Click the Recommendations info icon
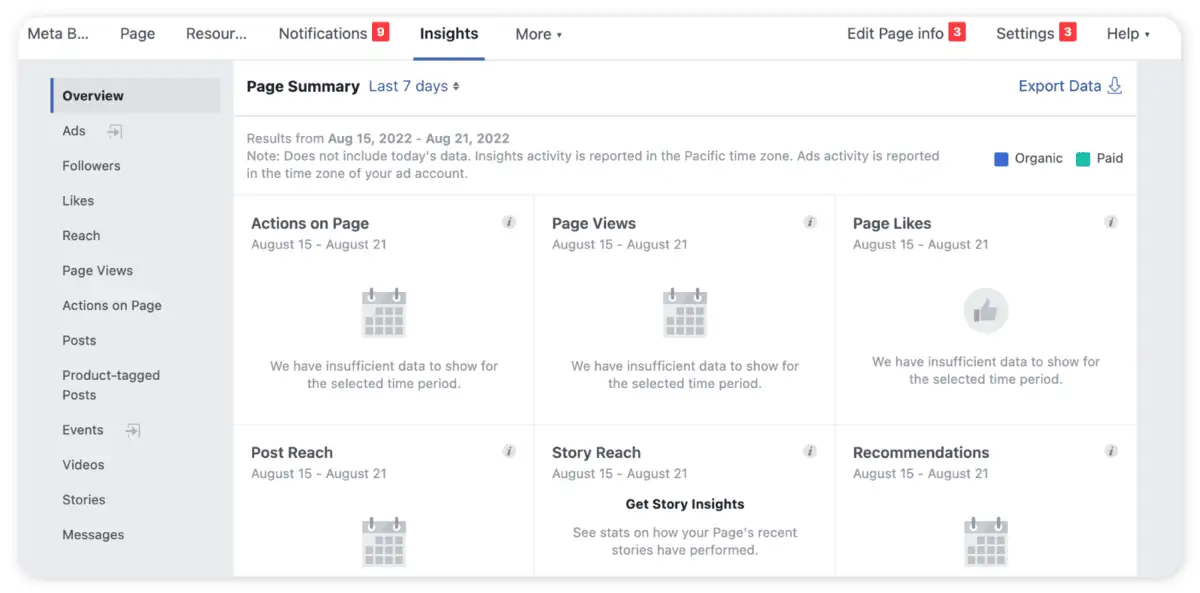 [1111, 451]
